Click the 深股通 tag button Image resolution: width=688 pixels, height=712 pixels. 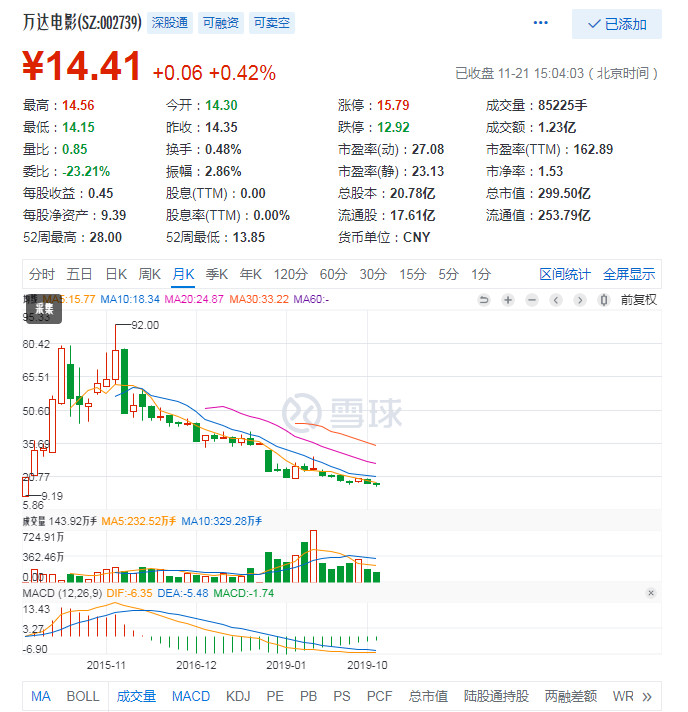pyautogui.click(x=171, y=22)
